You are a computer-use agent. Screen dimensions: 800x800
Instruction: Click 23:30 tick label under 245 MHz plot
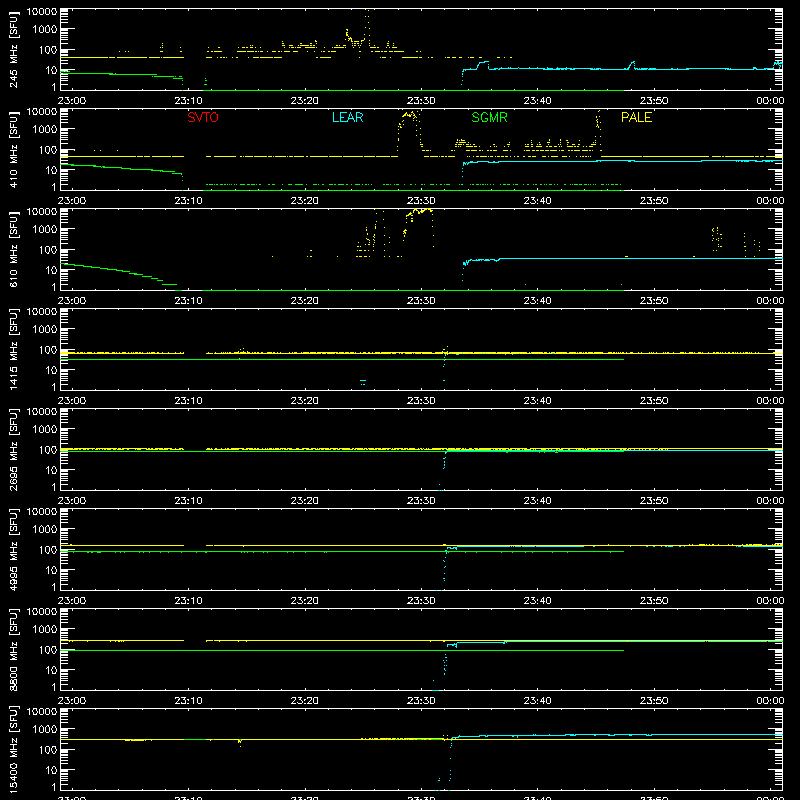(x=421, y=101)
